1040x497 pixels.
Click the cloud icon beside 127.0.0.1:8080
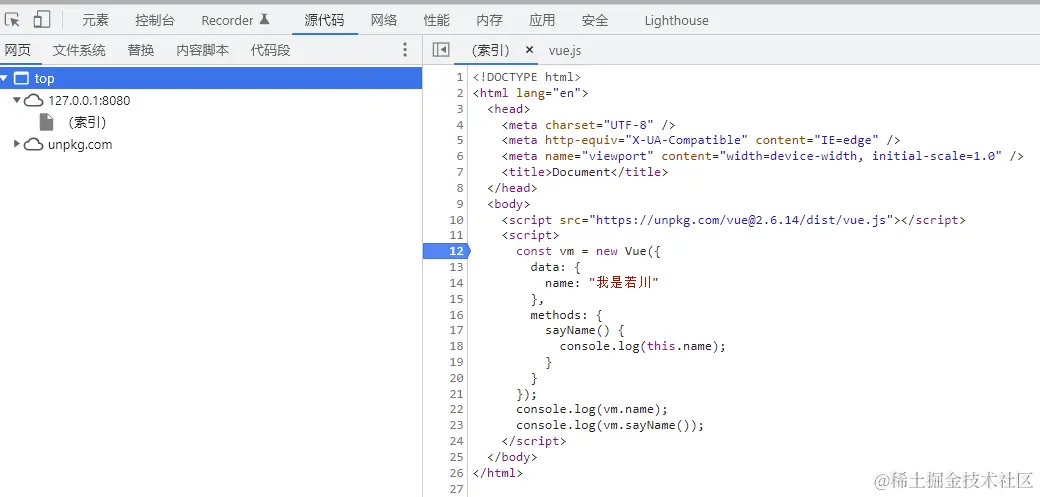tap(34, 101)
